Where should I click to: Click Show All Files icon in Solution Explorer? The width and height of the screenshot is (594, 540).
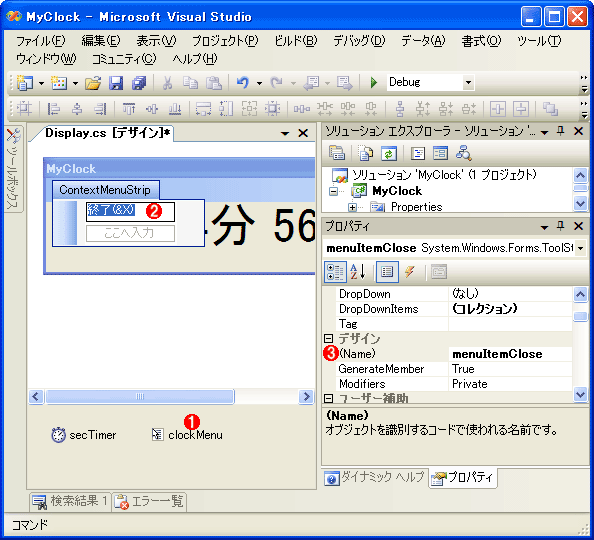tap(366, 153)
